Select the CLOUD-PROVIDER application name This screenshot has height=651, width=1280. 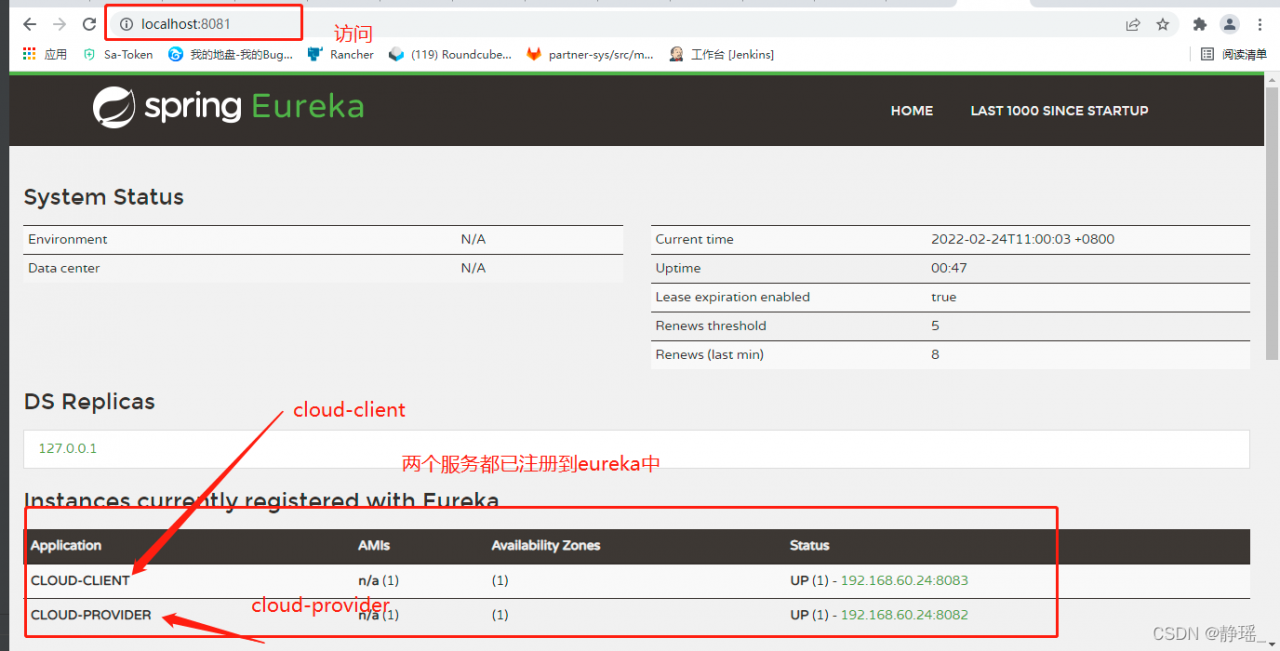point(91,615)
